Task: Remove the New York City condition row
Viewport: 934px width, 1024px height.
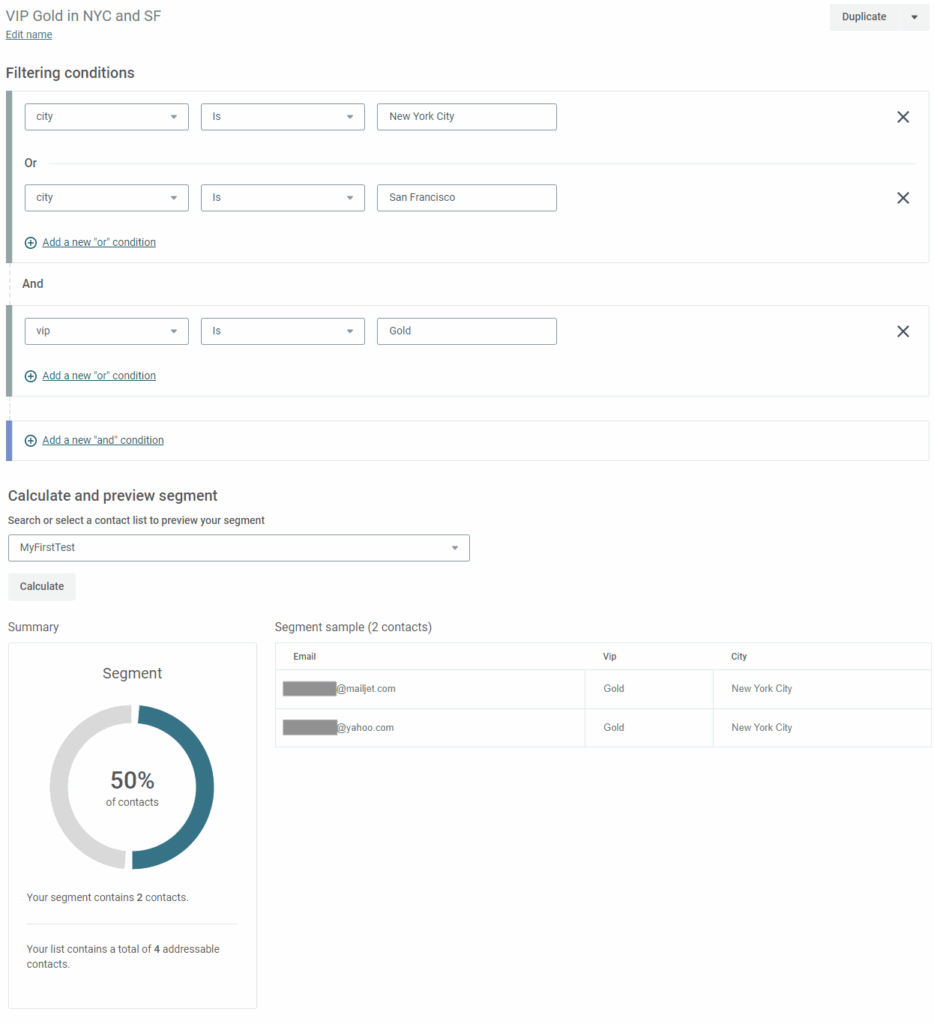Action: click(x=902, y=117)
